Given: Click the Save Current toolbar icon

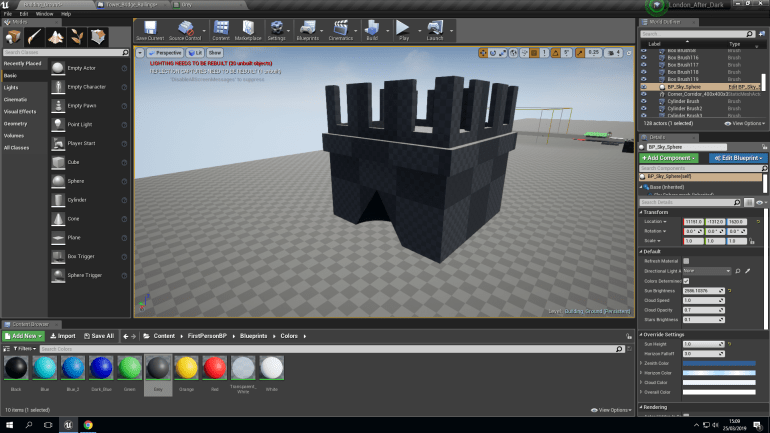Looking at the screenshot, I should click(x=150, y=28).
